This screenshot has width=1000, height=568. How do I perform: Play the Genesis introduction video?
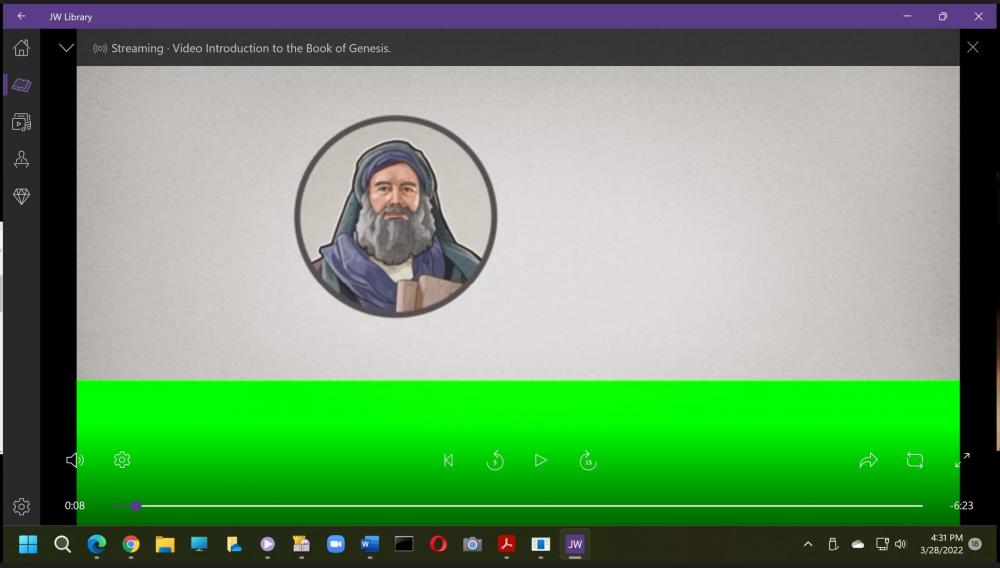click(x=540, y=460)
